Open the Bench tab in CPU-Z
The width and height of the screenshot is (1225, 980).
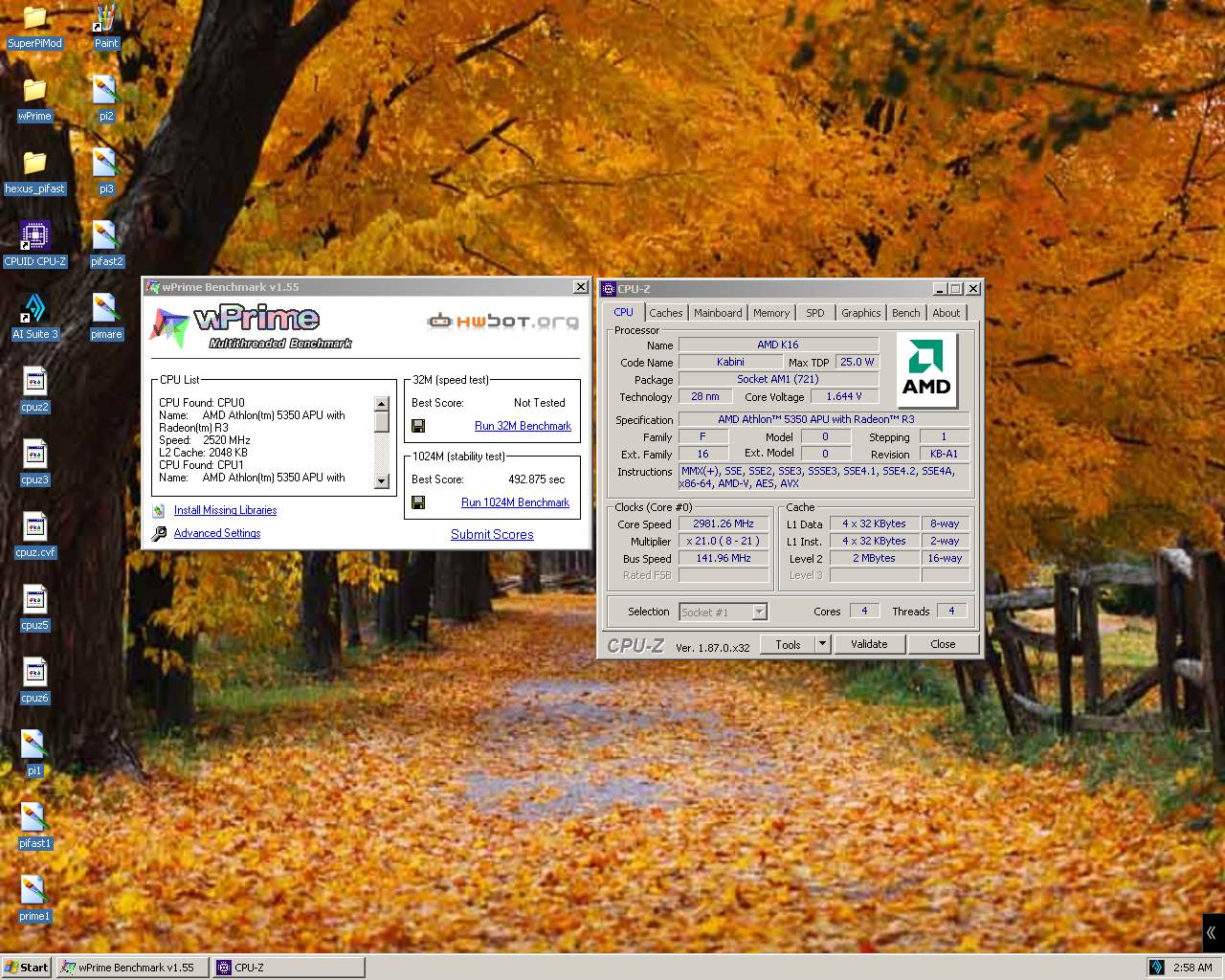point(905,313)
